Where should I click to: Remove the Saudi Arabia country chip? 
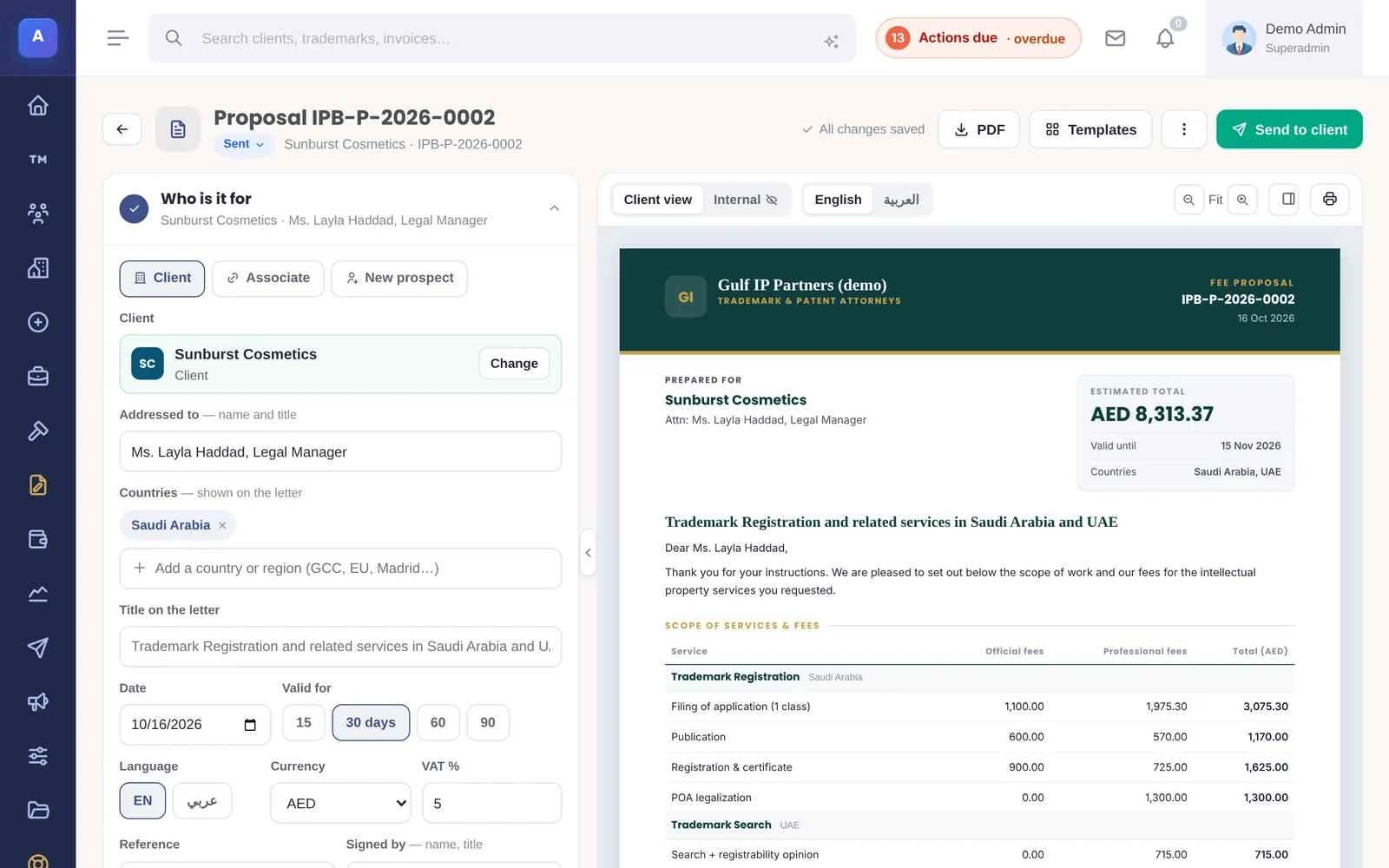pyautogui.click(x=222, y=525)
